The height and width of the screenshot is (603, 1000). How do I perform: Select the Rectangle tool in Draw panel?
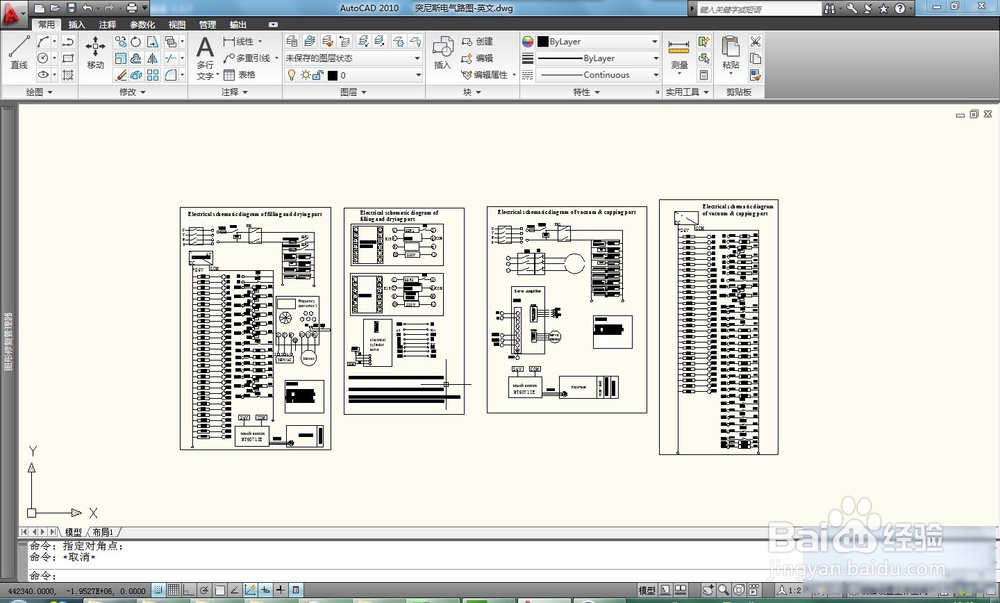(68, 58)
